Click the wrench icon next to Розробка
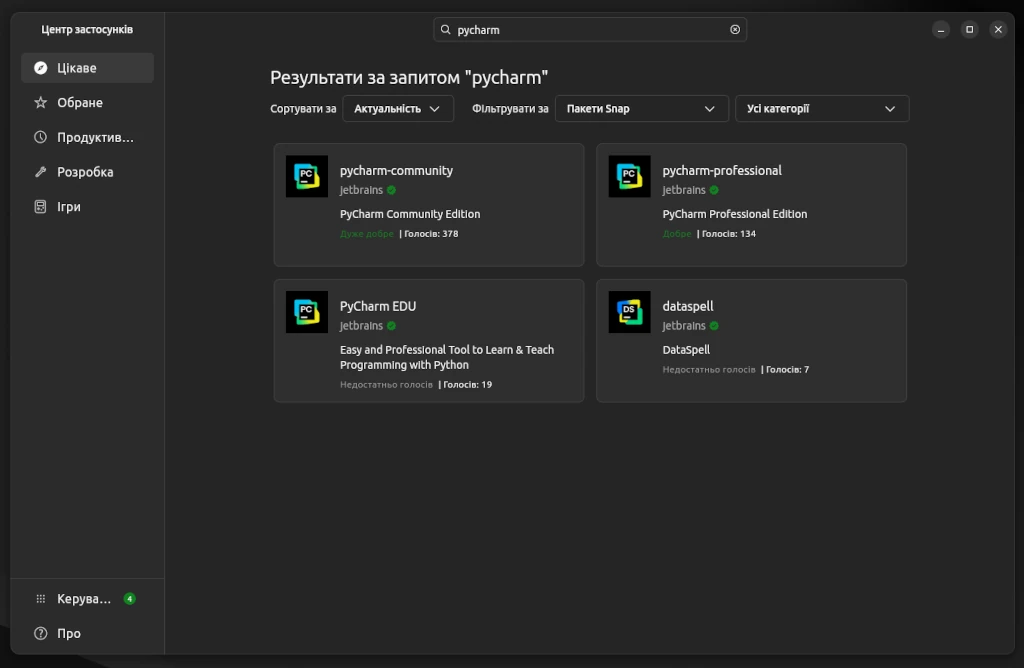This screenshot has width=1024, height=668. click(x=40, y=172)
